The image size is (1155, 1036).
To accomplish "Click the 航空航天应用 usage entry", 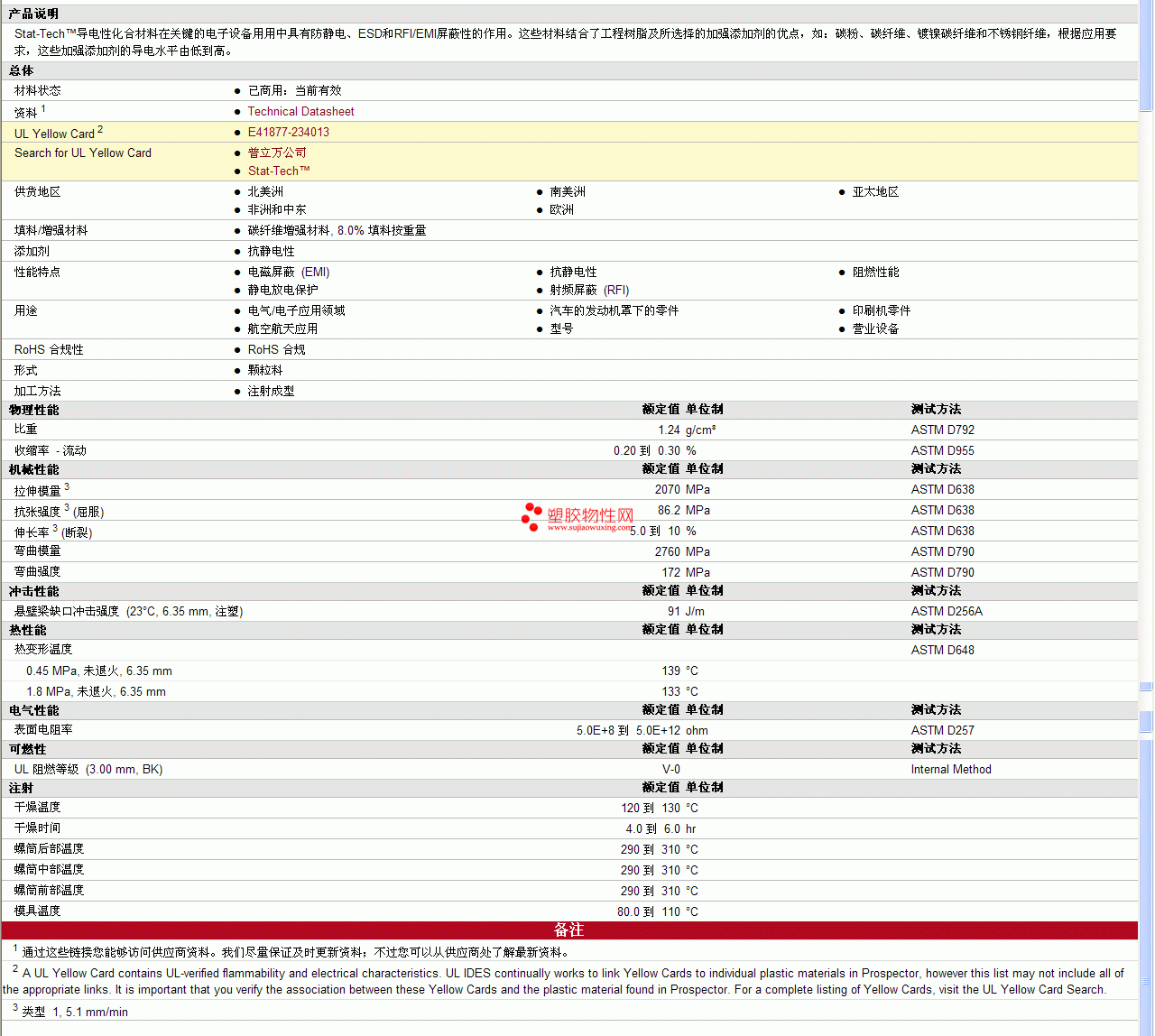I will 282,328.
